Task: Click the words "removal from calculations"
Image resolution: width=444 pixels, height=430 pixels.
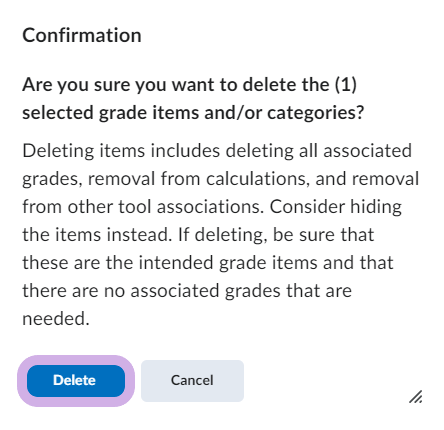Action: coord(197,178)
